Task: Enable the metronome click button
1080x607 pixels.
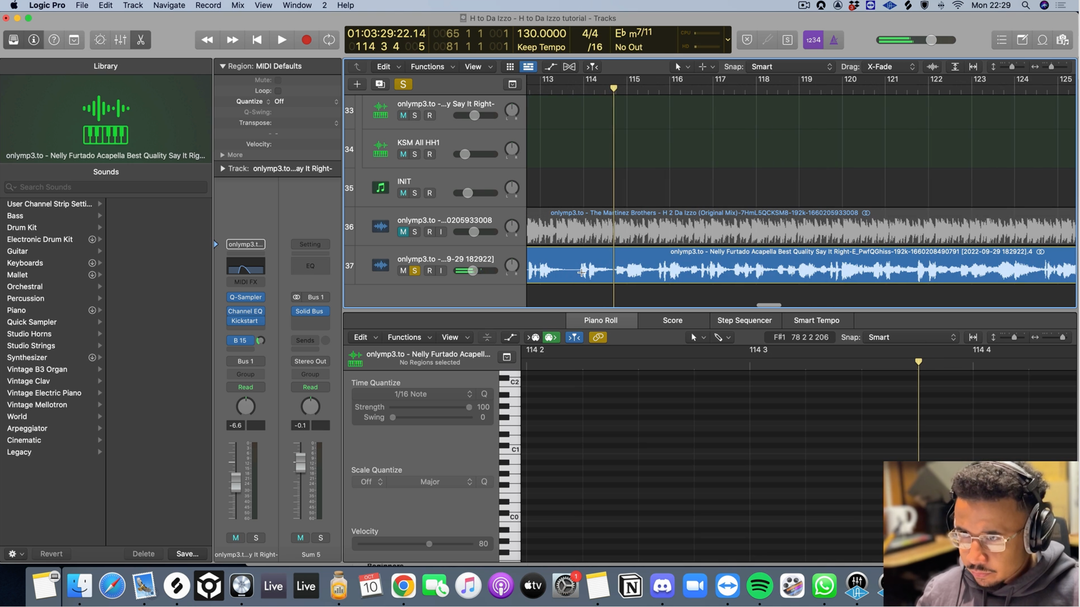Action: (x=834, y=40)
